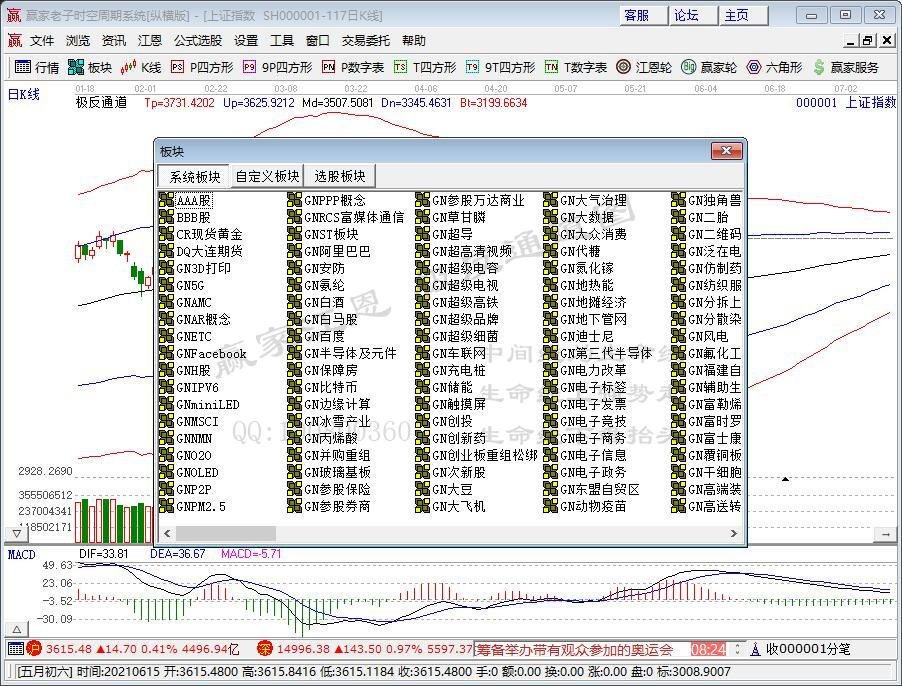Select the GN5G sector item
Viewport: 902px width, 686px height.
pos(189,285)
